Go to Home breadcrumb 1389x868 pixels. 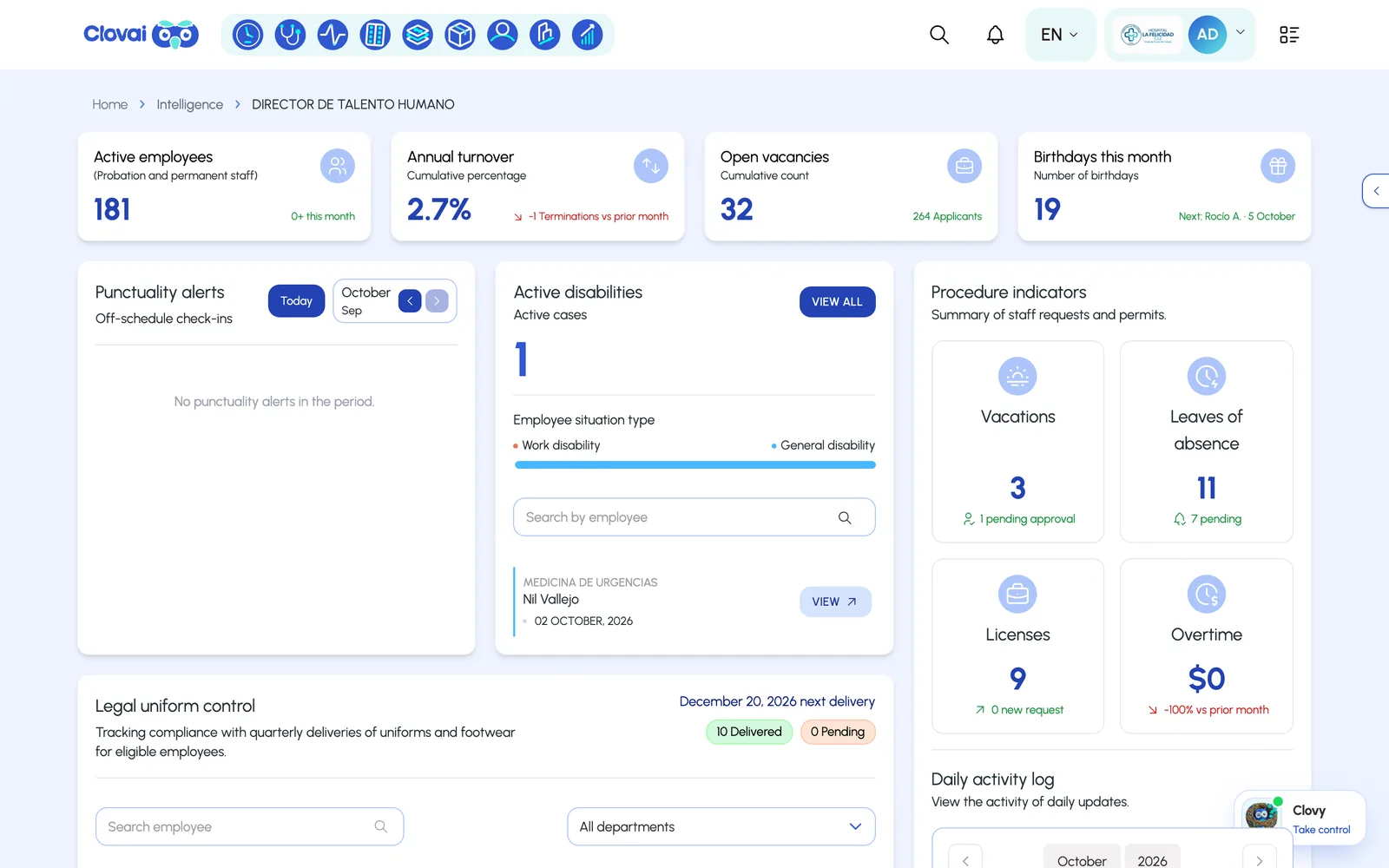coord(110,104)
